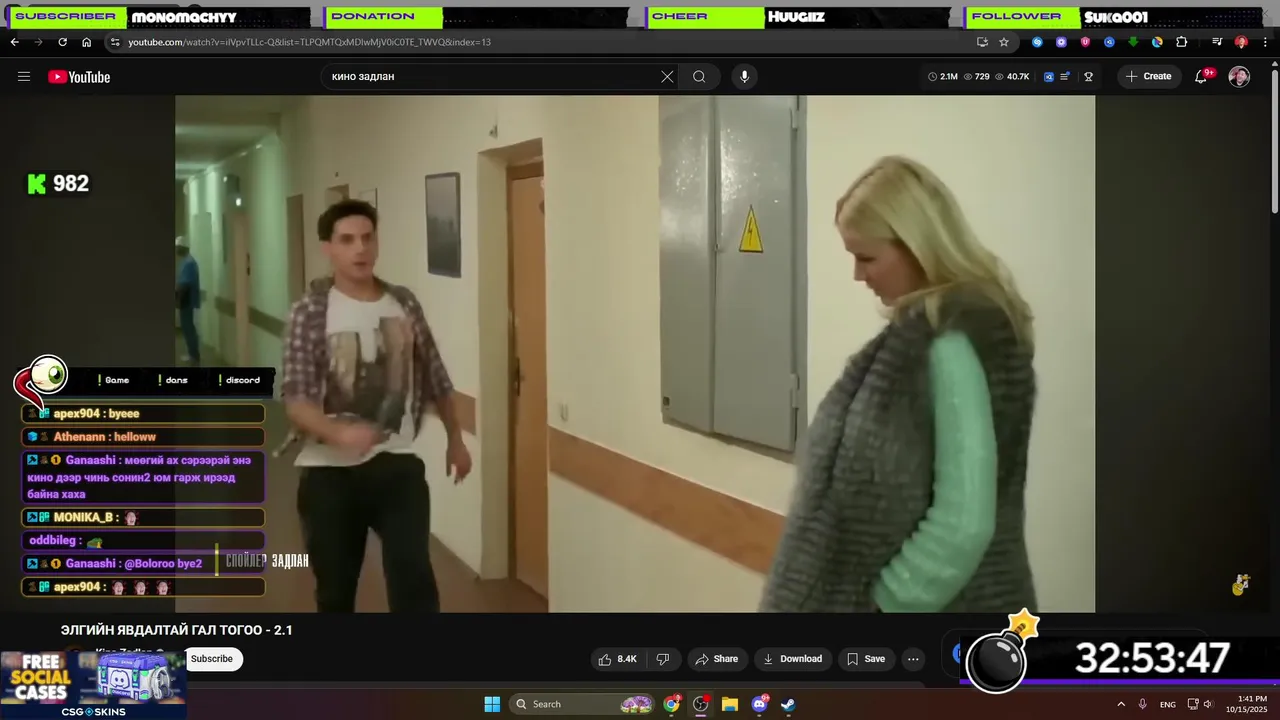Open the green download arrow extension
This screenshot has width=1280, height=720.
(1133, 42)
